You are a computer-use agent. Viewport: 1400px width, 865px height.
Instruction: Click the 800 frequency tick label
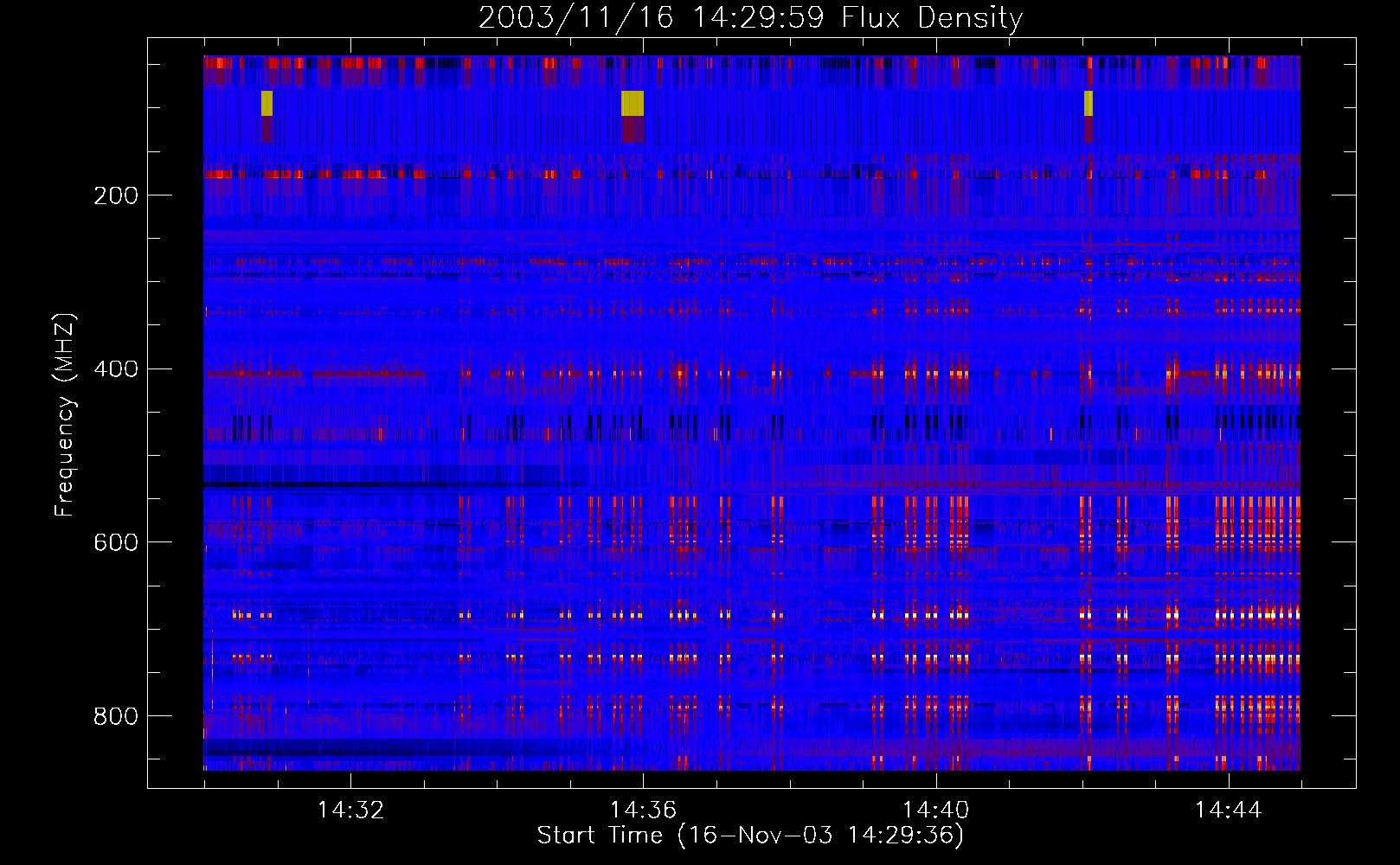(x=116, y=716)
